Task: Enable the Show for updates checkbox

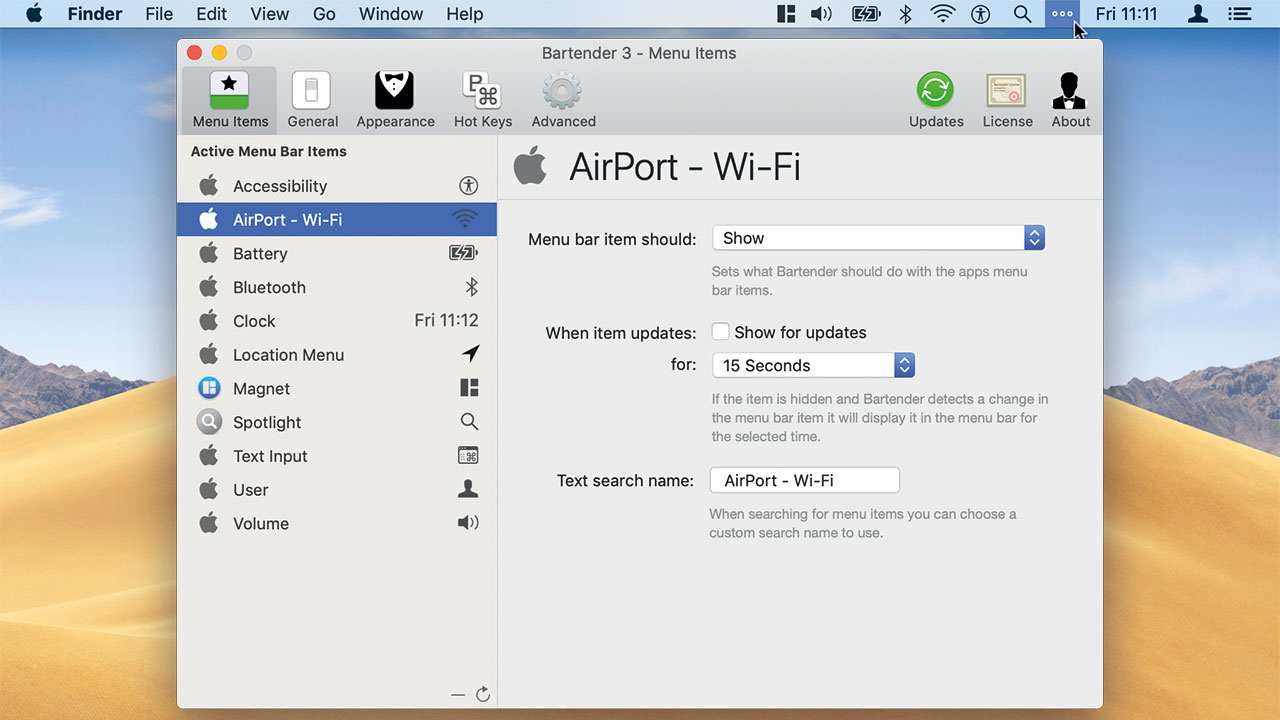Action: pyautogui.click(x=720, y=332)
